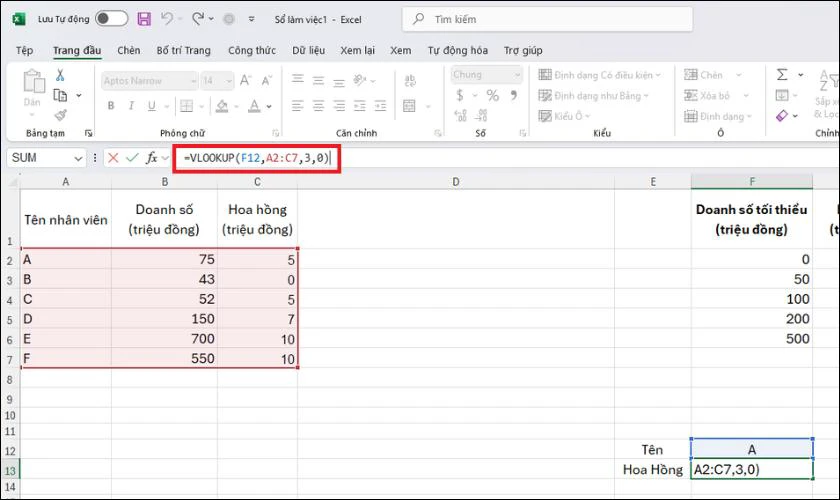Toggle Bold formatting
The height and width of the screenshot is (500, 840).
pyautogui.click(x=111, y=106)
